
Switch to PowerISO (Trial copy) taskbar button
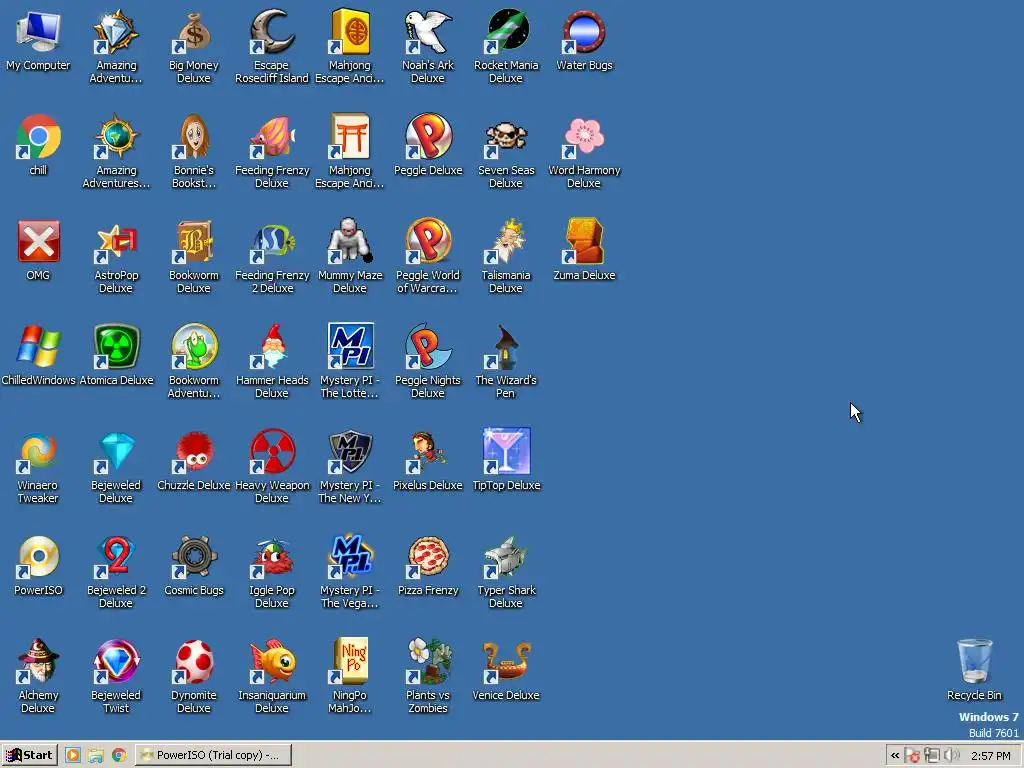coord(214,755)
